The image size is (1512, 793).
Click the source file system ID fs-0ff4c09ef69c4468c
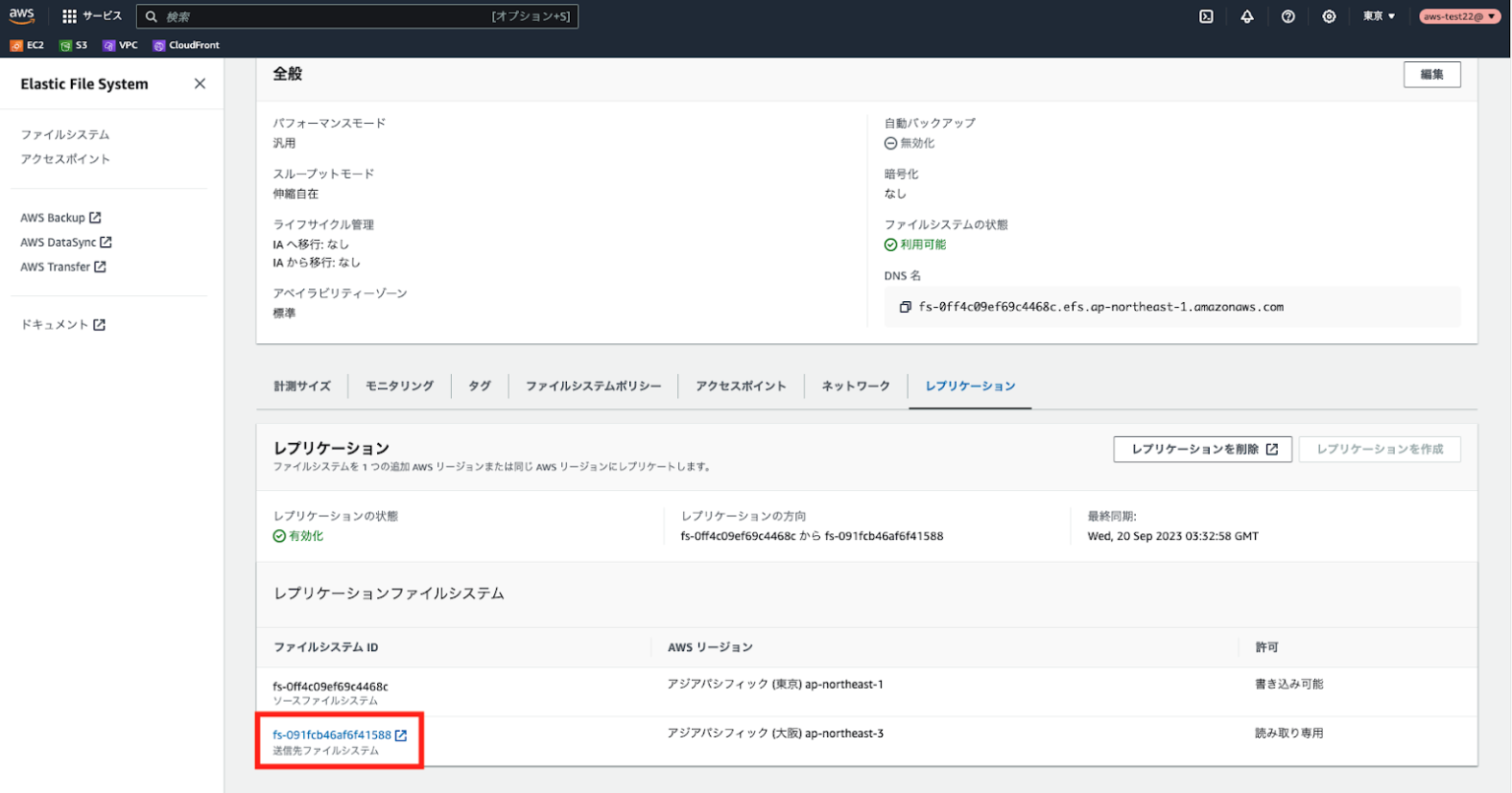[331, 687]
